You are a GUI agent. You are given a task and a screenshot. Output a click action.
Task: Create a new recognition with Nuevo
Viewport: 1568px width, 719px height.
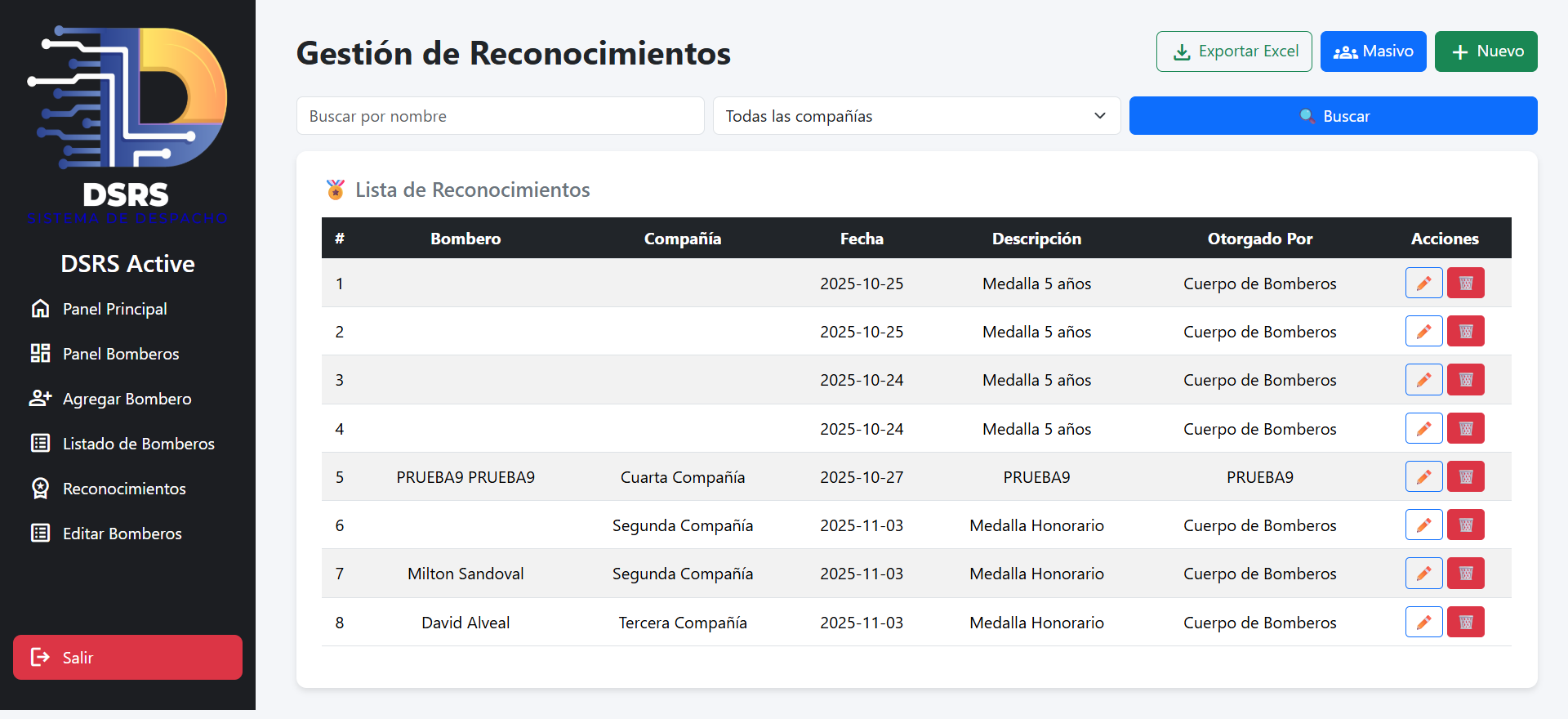coord(1486,51)
